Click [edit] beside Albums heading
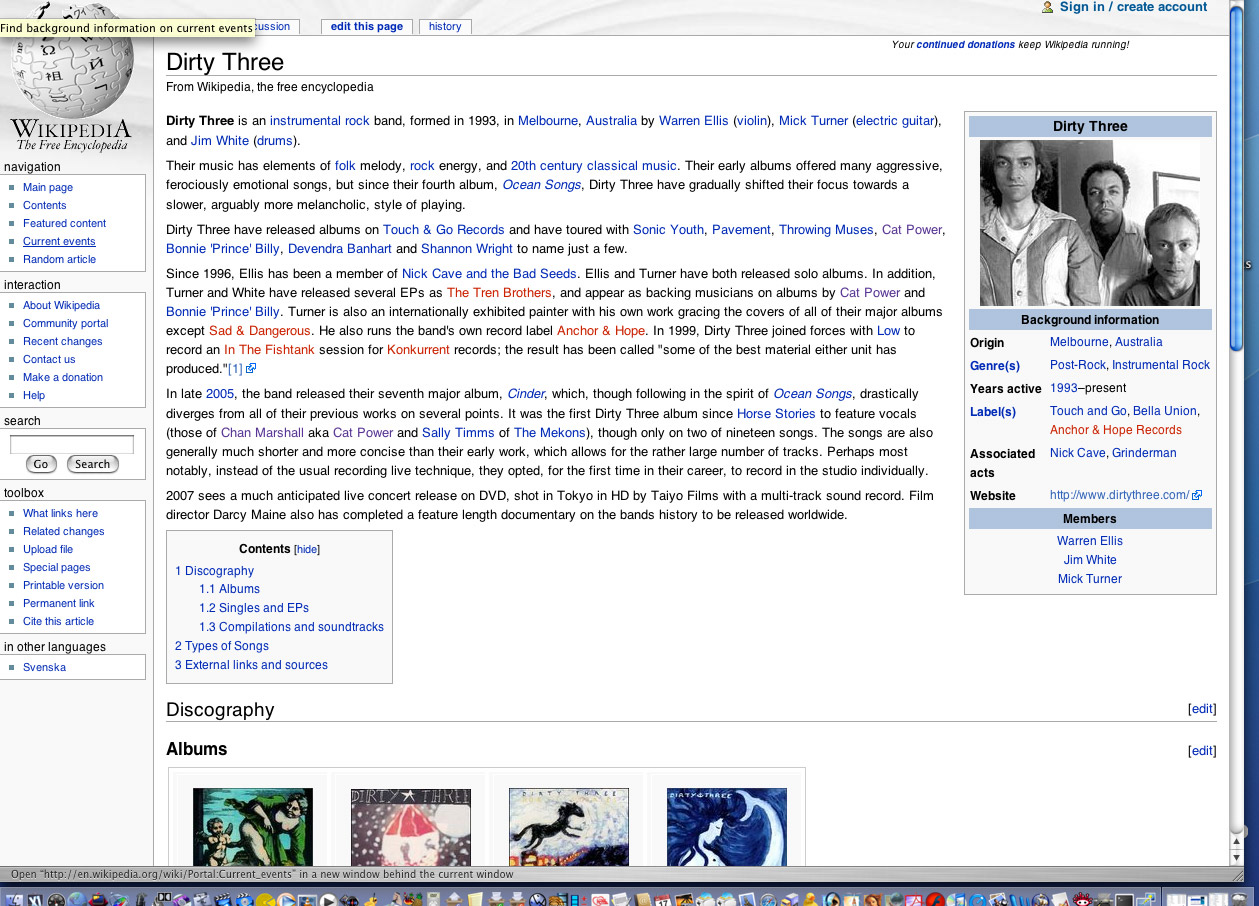Image resolution: width=1259 pixels, height=906 pixels. [x=1202, y=751]
